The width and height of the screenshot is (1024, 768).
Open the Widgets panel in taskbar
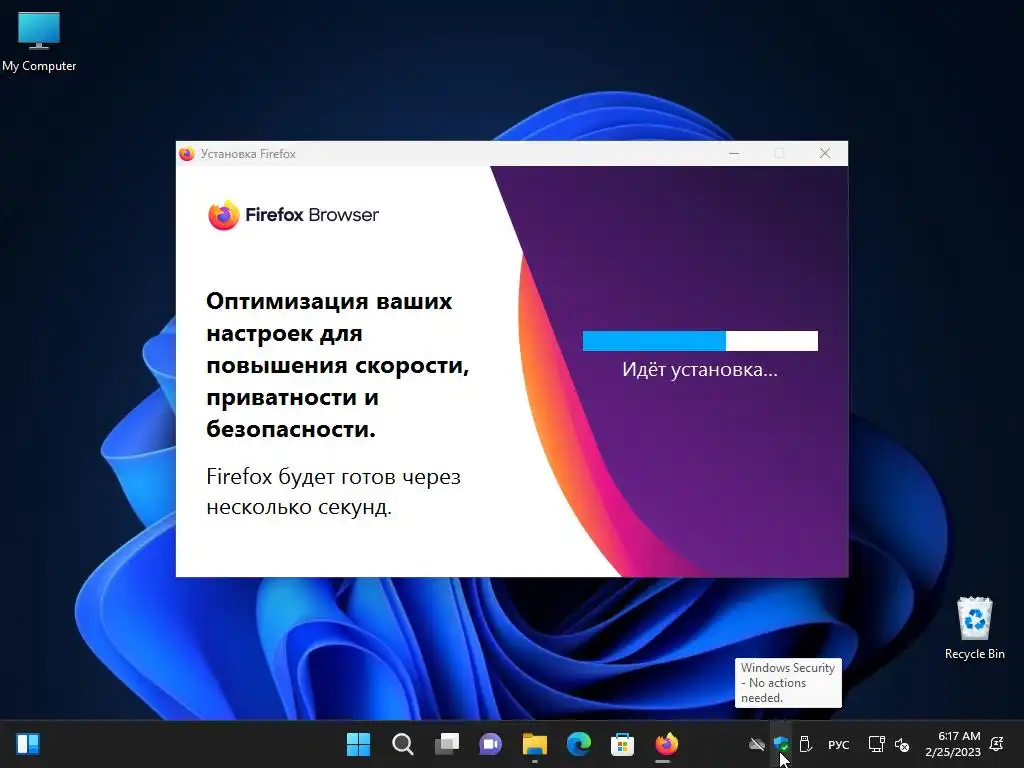28,744
